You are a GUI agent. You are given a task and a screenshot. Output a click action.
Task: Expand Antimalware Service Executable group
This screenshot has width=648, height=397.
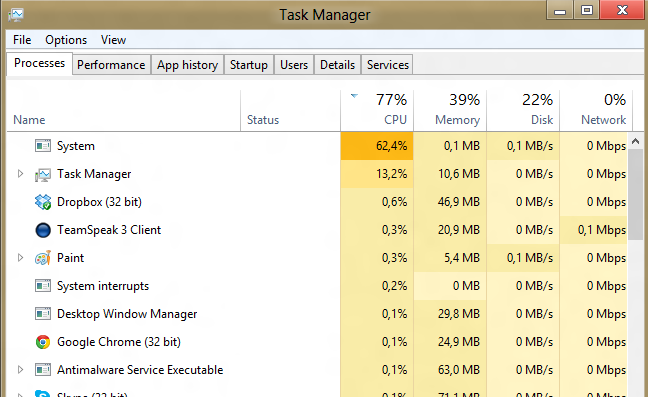click(x=20, y=370)
